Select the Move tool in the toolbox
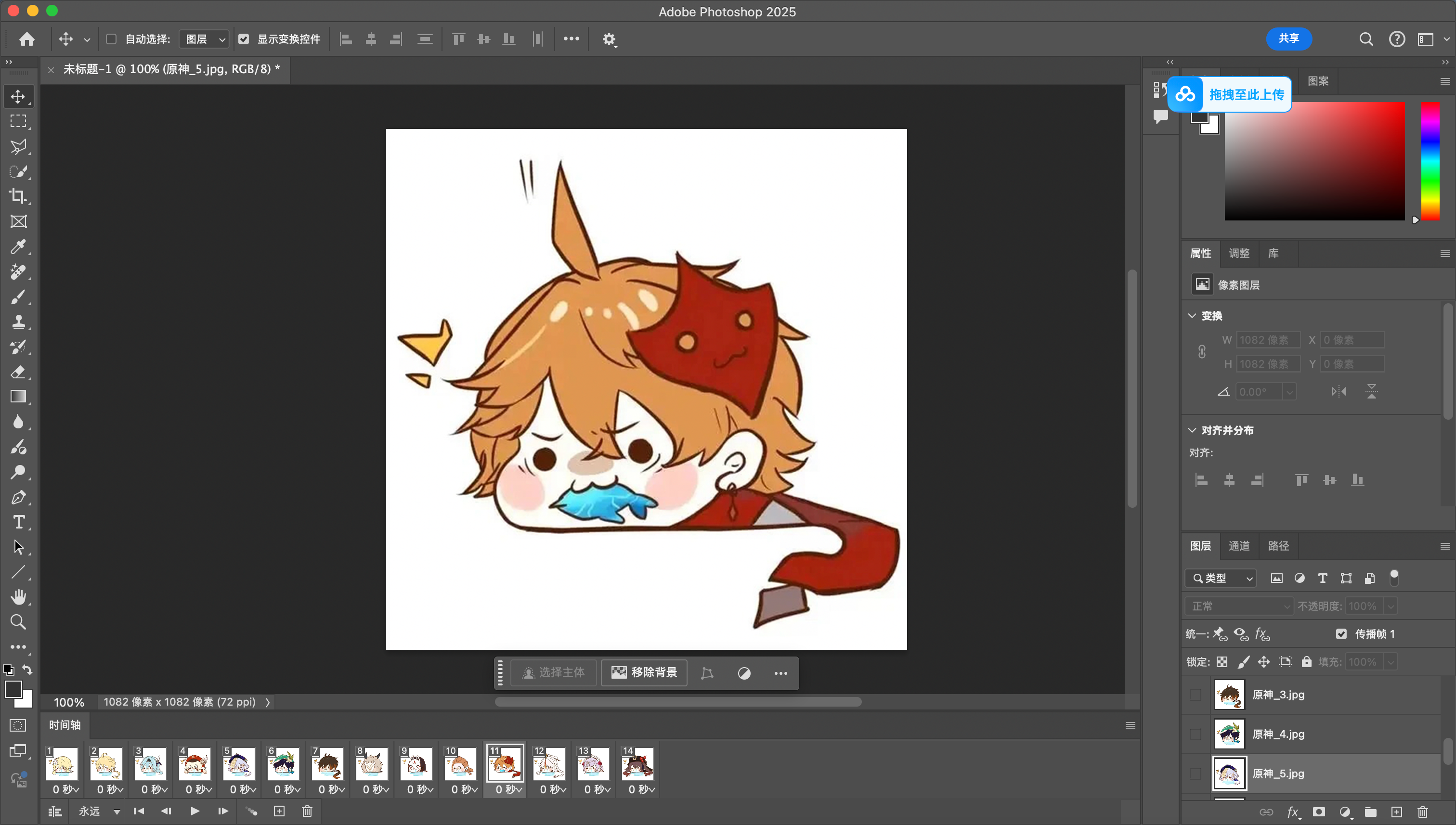This screenshot has height=825, width=1456. pyautogui.click(x=18, y=96)
